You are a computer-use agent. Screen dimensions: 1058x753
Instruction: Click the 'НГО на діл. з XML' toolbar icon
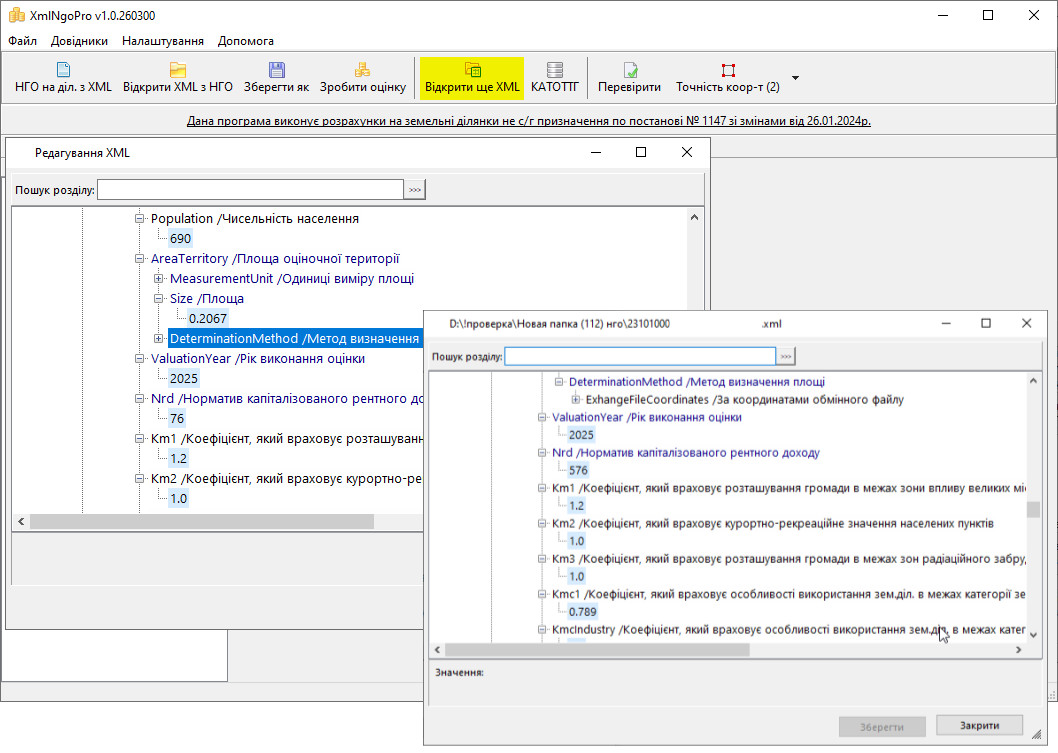(63, 70)
